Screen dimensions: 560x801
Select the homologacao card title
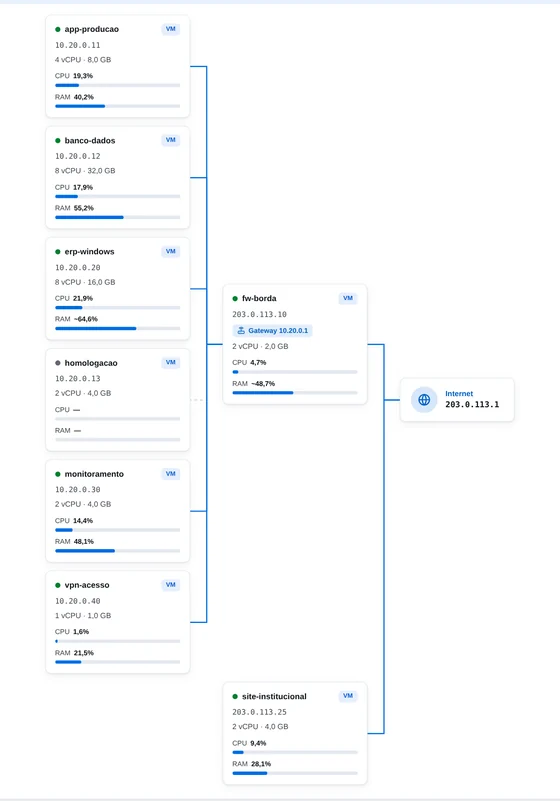pos(91,363)
